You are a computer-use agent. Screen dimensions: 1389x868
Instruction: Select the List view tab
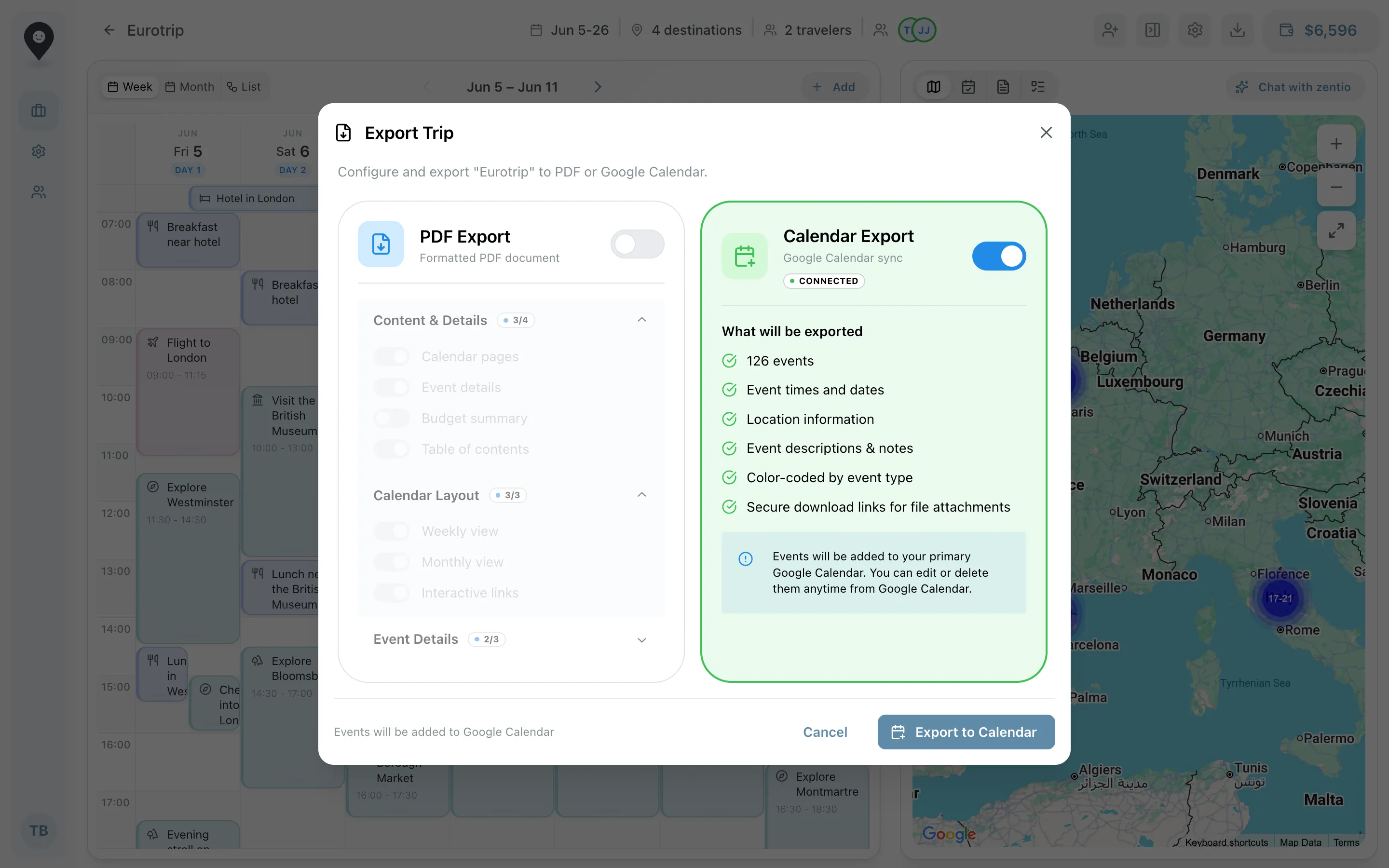pos(245,87)
